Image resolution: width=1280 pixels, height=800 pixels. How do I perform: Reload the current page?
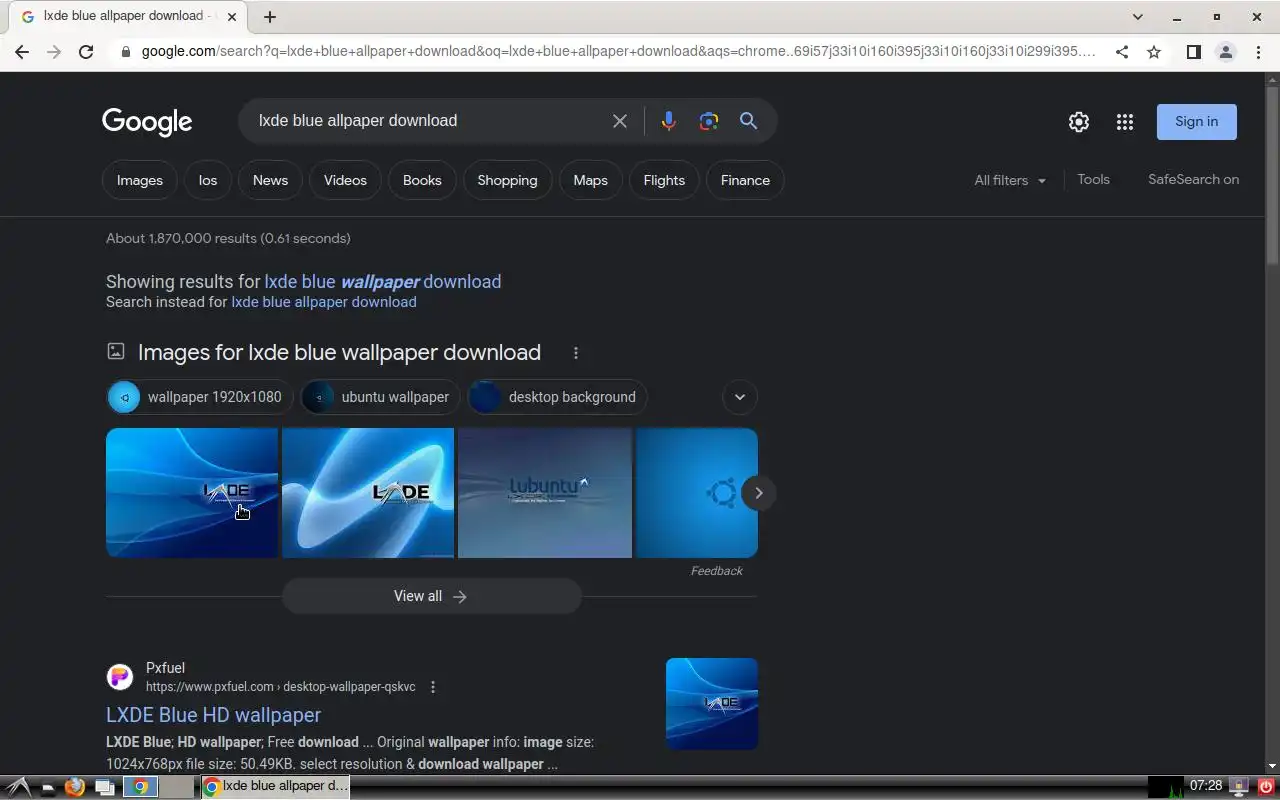86,52
